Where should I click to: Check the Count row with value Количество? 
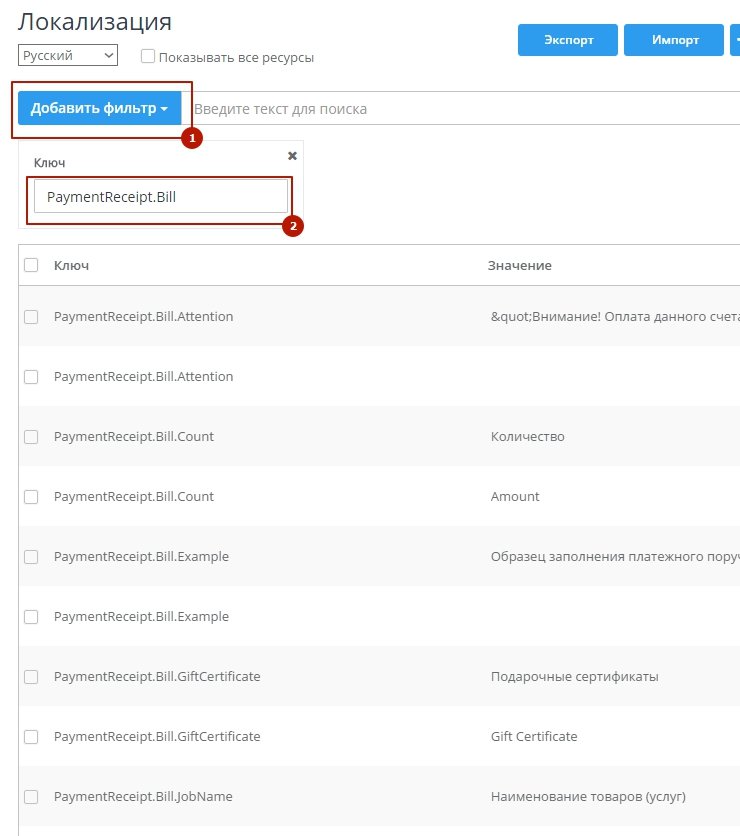pos(31,437)
